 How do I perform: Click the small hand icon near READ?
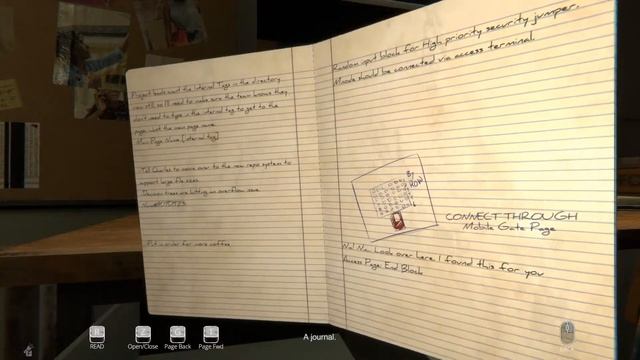click(29, 350)
